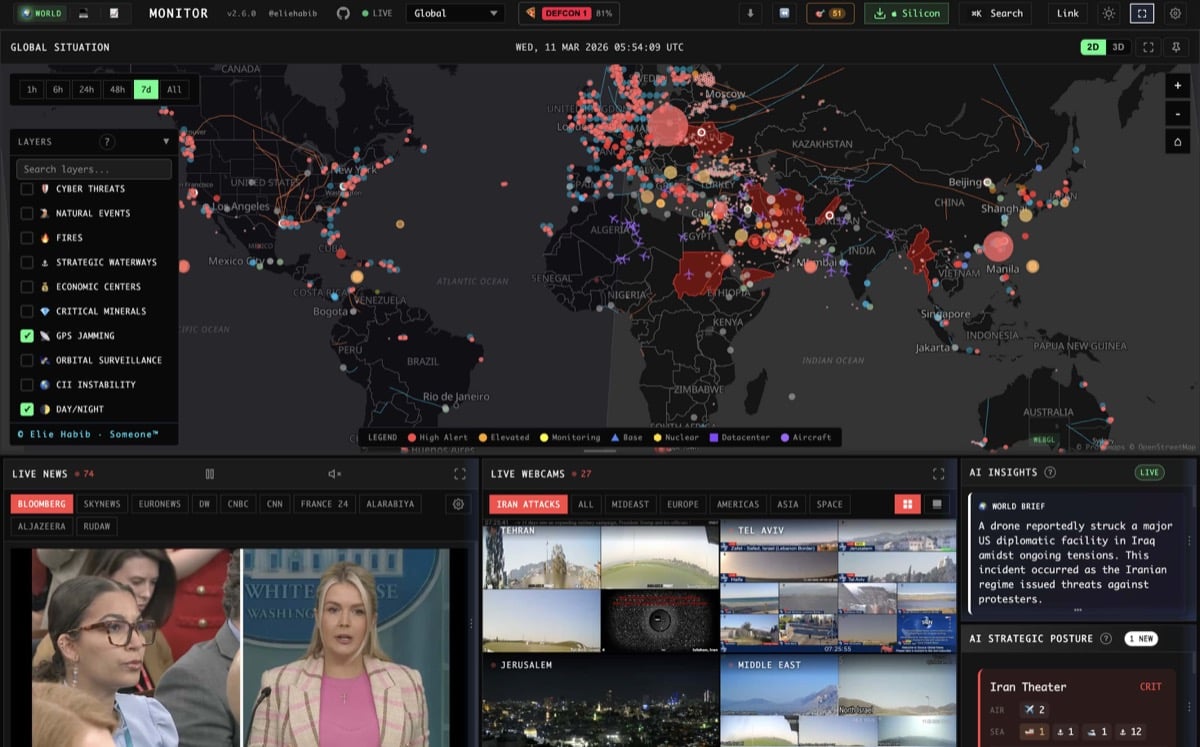Switch map to 3D view
Viewport: 1200px width, 747px height.
(1117, 46)
